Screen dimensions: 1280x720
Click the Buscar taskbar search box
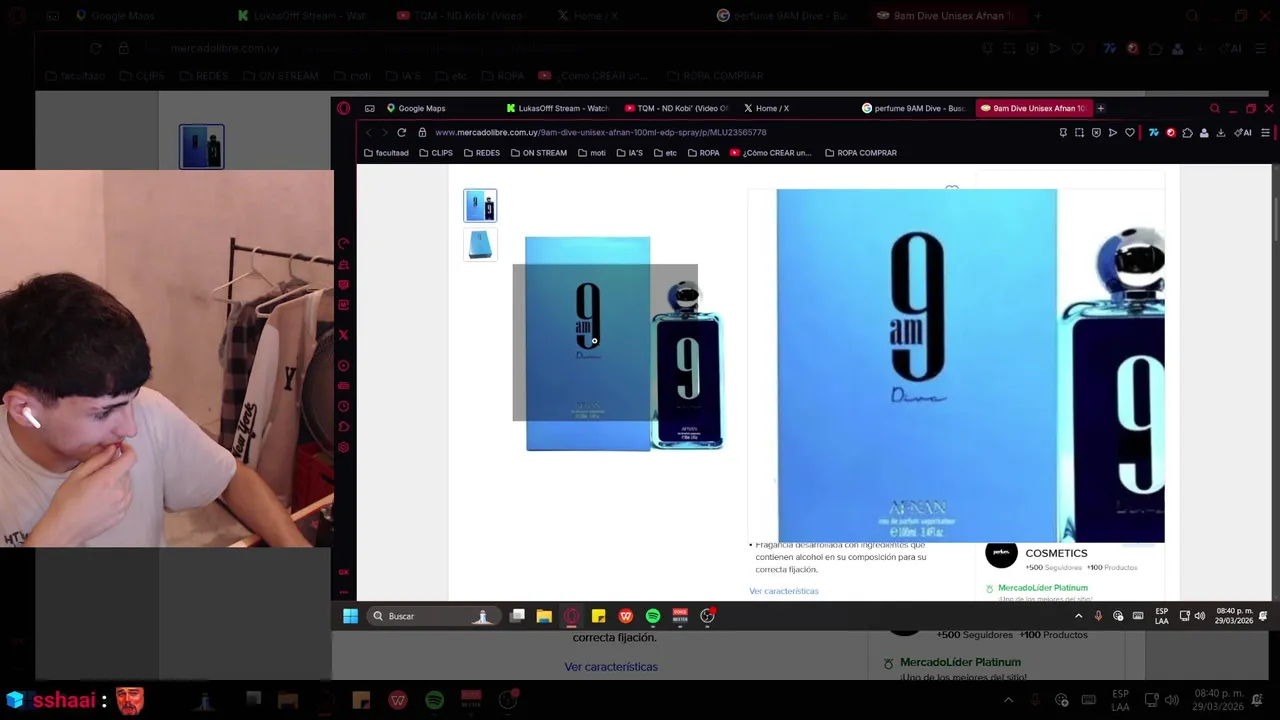point(434,616)
